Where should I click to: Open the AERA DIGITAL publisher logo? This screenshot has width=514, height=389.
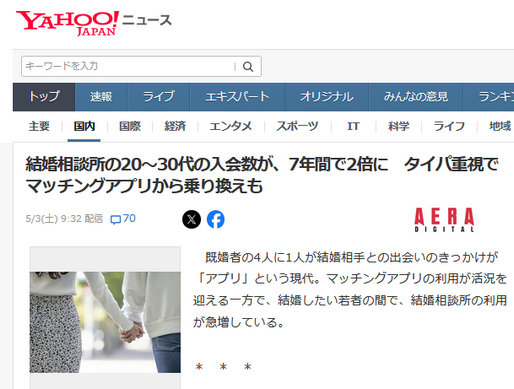(x=444, y=219)
